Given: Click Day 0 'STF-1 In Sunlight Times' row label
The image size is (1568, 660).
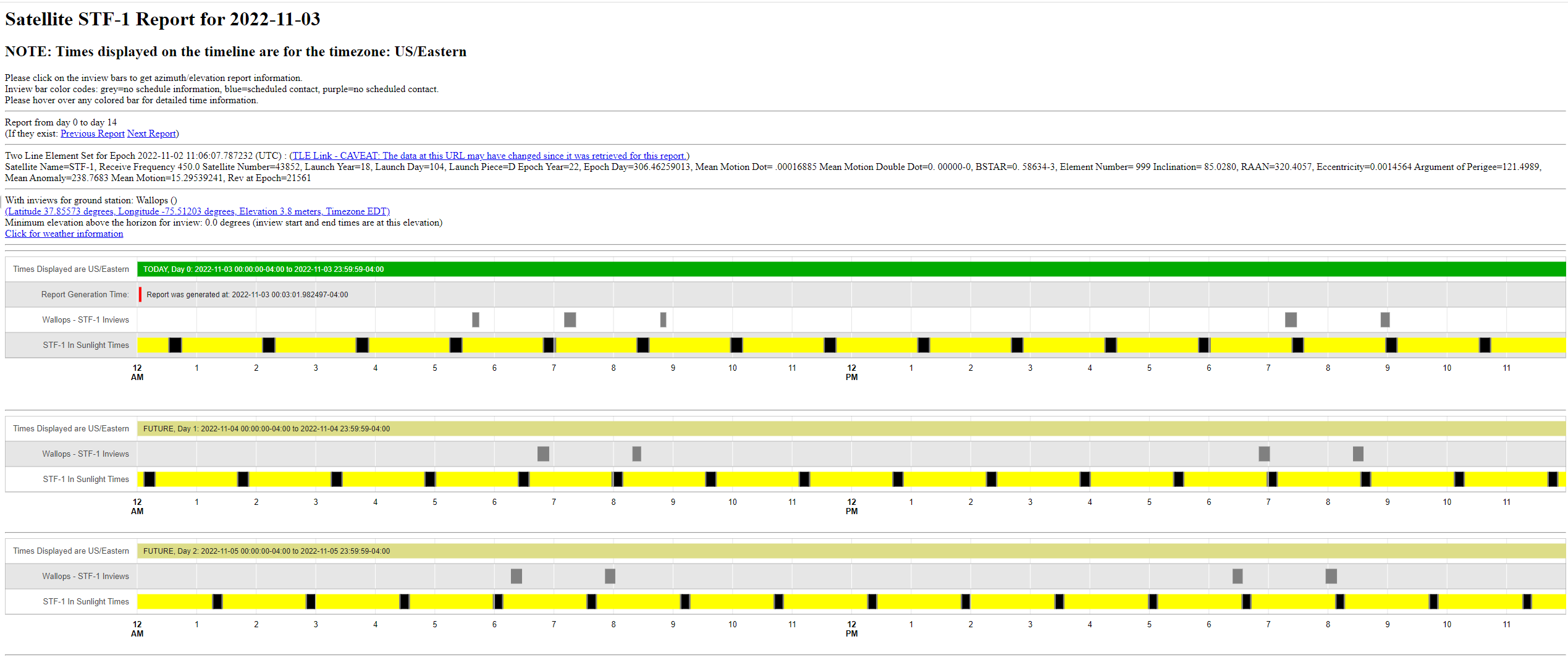Looking at the screenshot, I should [86, 345].
